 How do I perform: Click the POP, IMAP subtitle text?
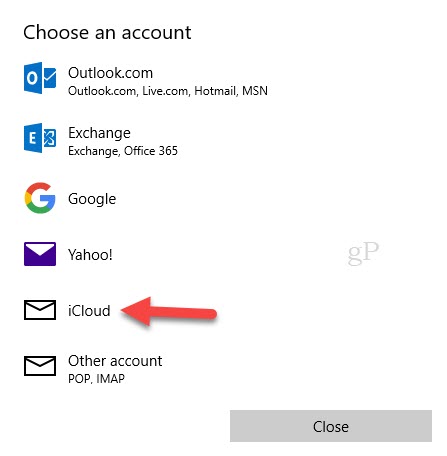tap(96, 379)
